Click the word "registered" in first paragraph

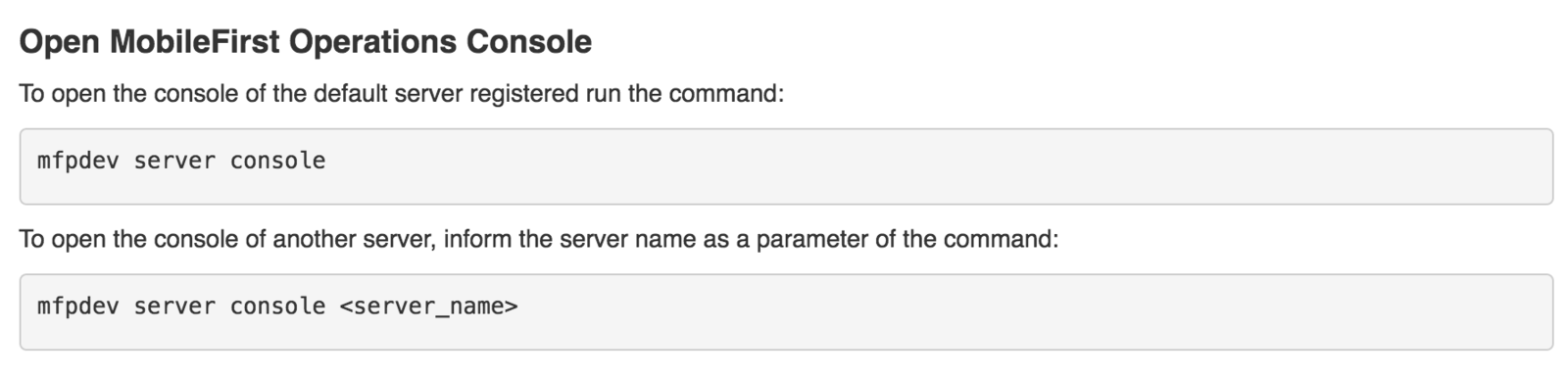pos(524,95)
